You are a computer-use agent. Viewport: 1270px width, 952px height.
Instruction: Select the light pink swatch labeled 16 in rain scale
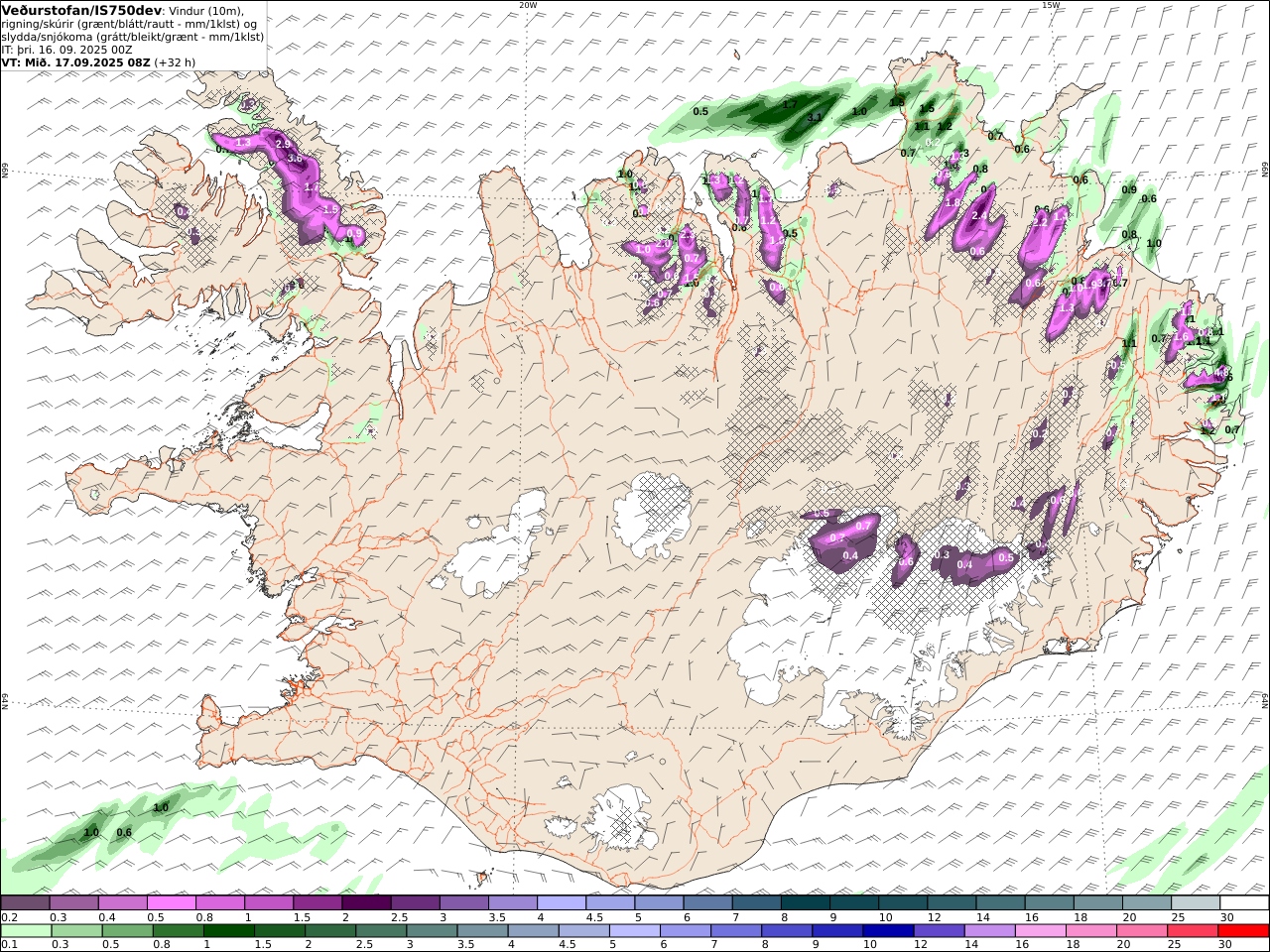click(1041, 931)
